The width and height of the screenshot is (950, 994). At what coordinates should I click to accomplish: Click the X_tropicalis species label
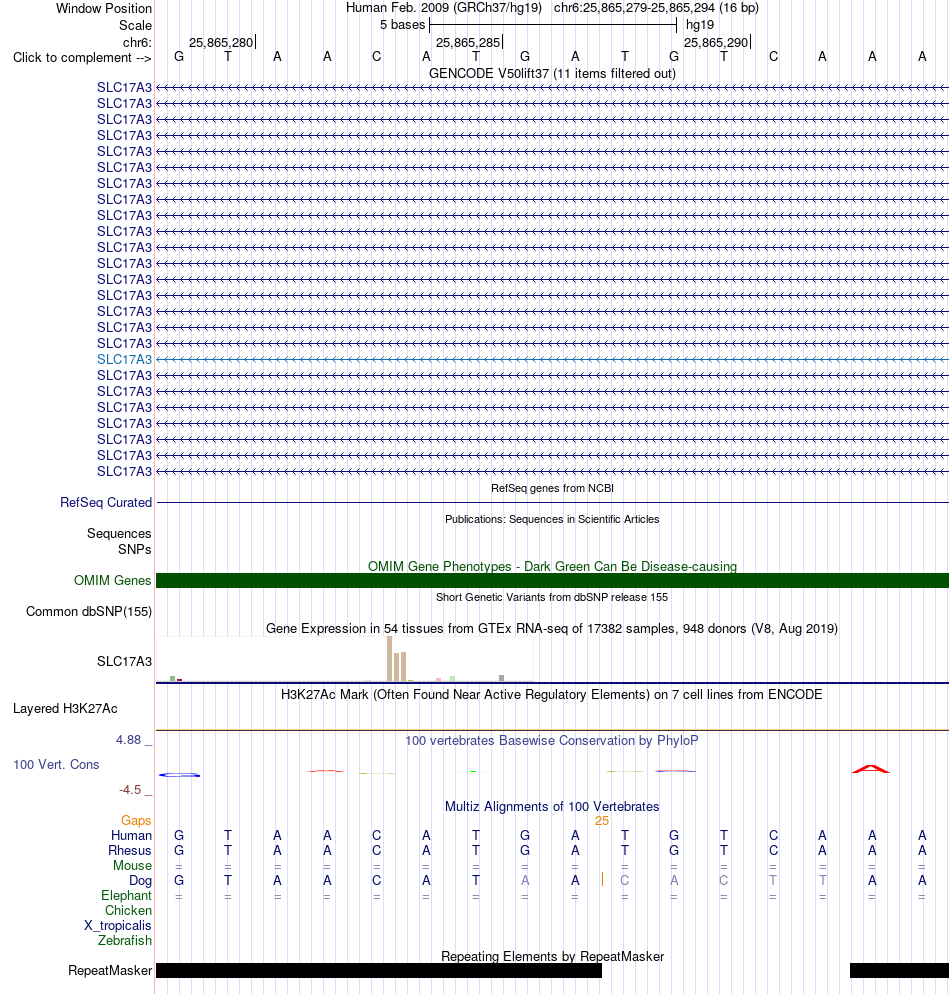click(118, 926)
